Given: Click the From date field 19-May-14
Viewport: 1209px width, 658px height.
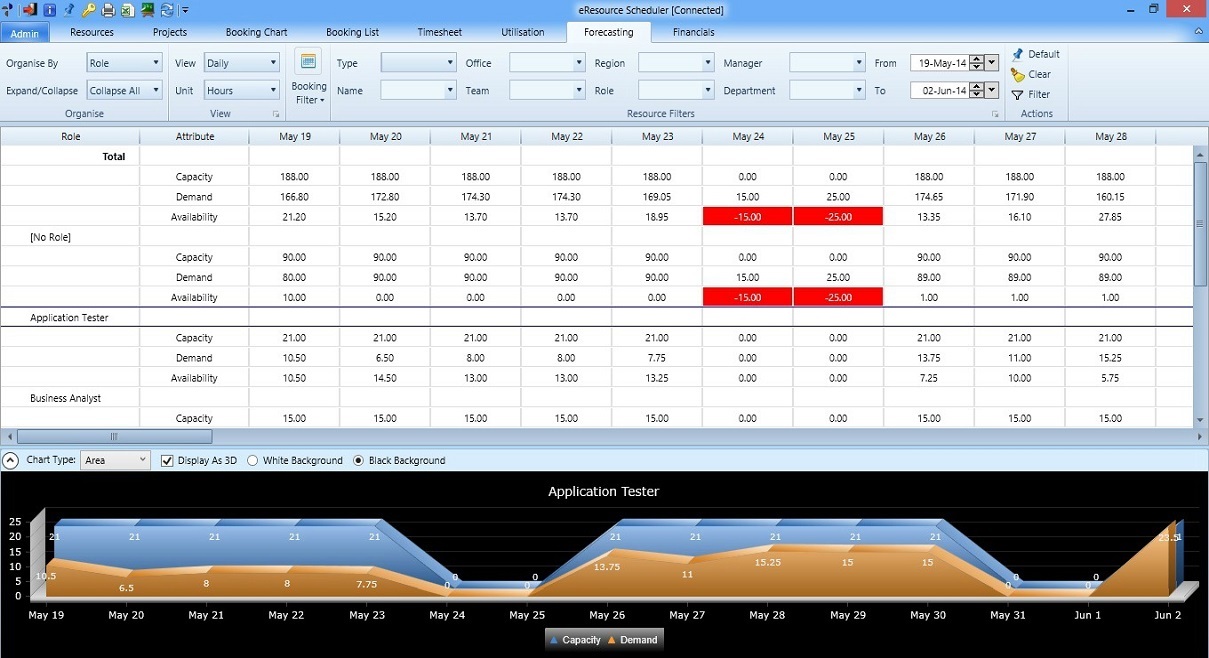Looking at the screenshot, I should tap(939, 63).
